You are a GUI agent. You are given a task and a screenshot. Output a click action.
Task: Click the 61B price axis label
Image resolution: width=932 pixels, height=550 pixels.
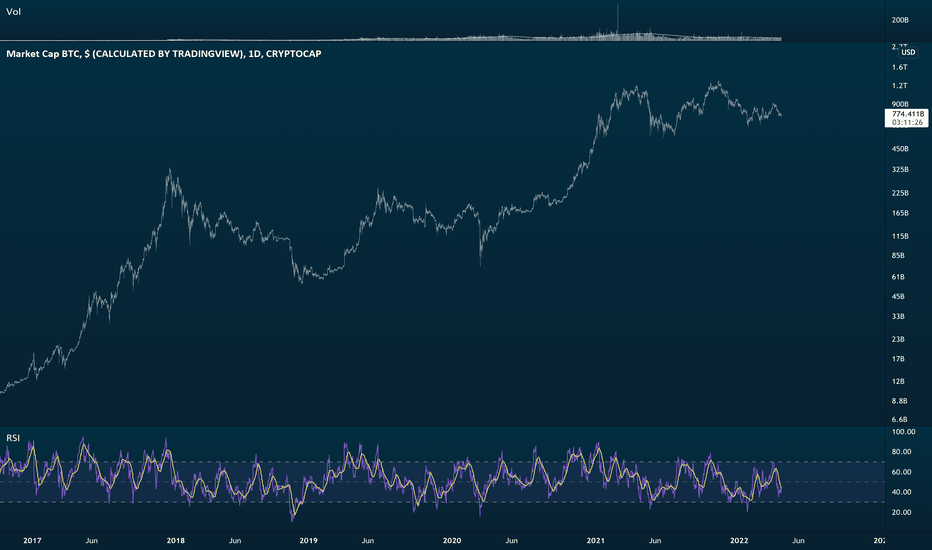coord(898,276)
